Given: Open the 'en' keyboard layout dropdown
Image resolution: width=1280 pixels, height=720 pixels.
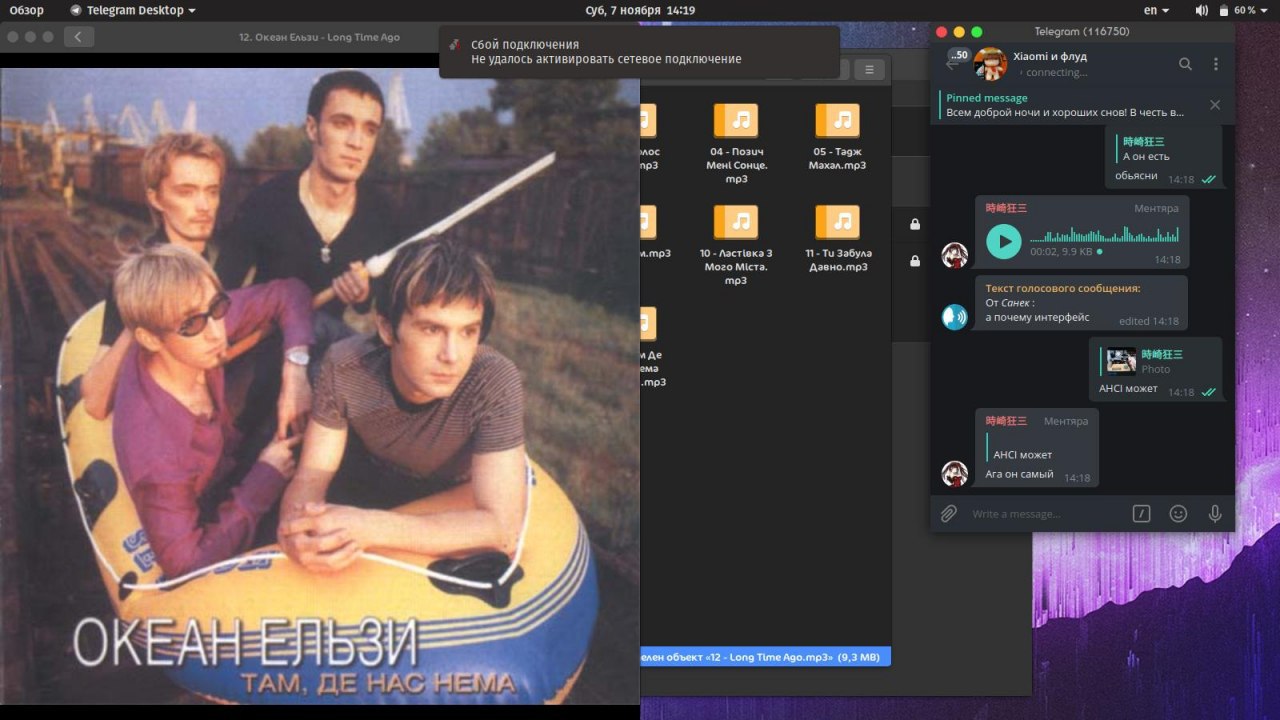Looking at the screenshot, I should pyautogui.click(x=1156, y=10).
